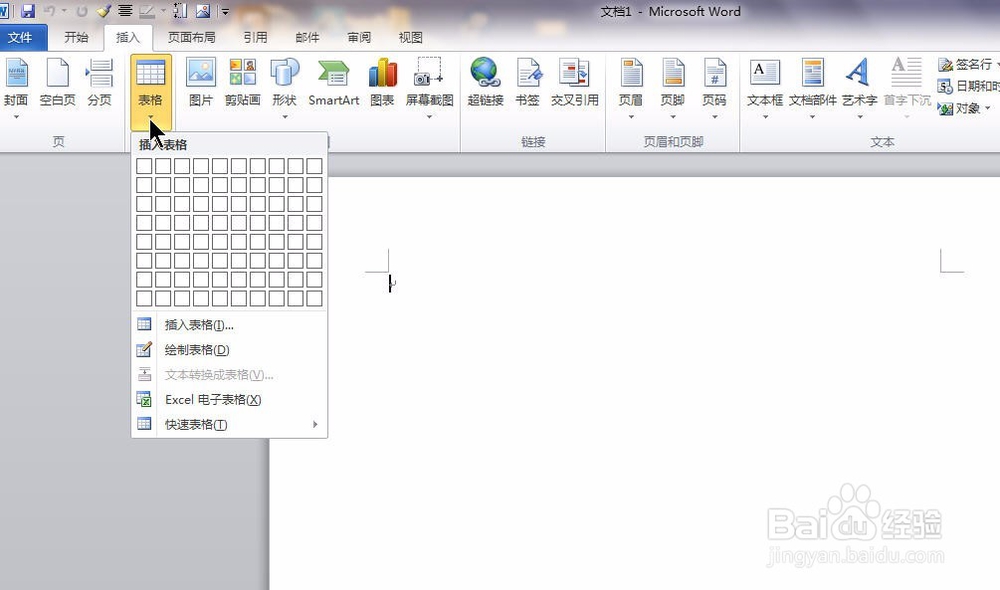Switch to the 开始 (Home) tab
Screen dimensions: 1000x590
click(x=76, y=38)
